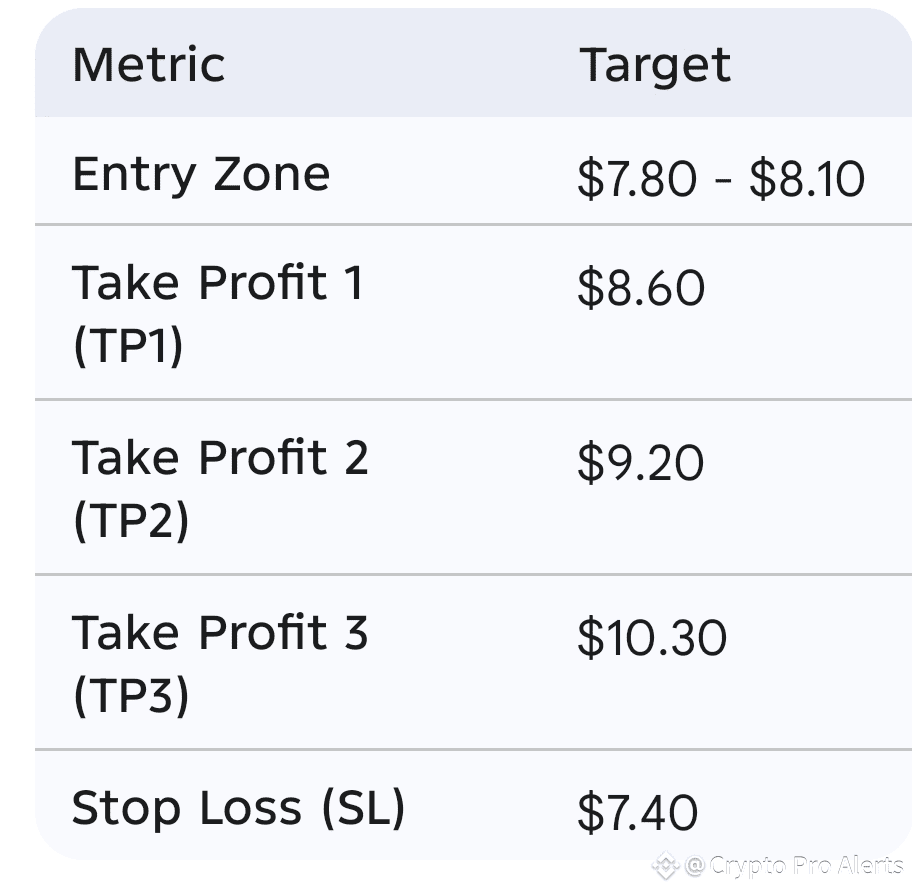This screenshot has width=912, height=891.
Task: Select the $8.10 upper entry price
Action: [806, 181]
